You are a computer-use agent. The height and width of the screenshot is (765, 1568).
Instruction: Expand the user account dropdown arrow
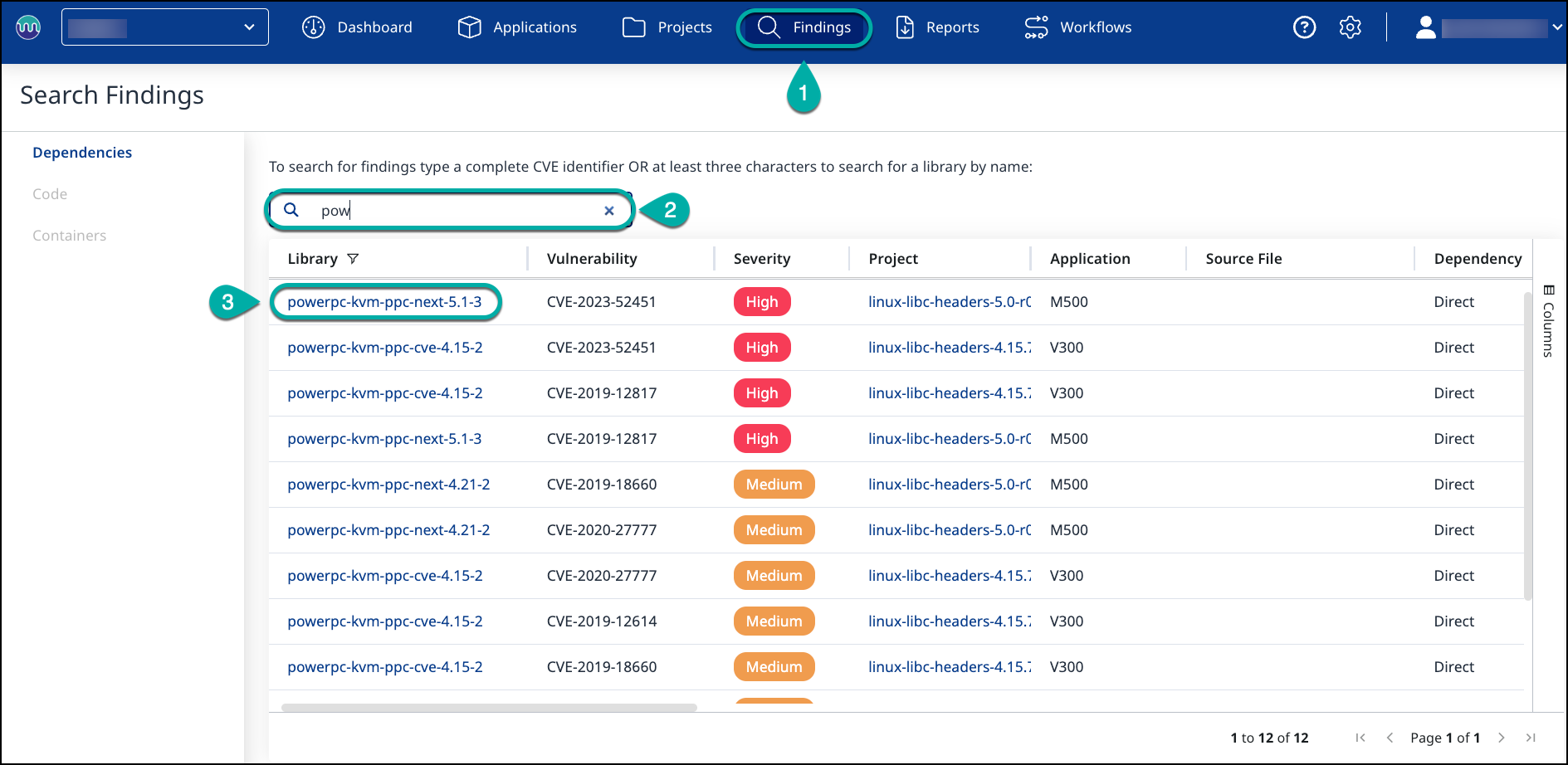pos(1557,27)
